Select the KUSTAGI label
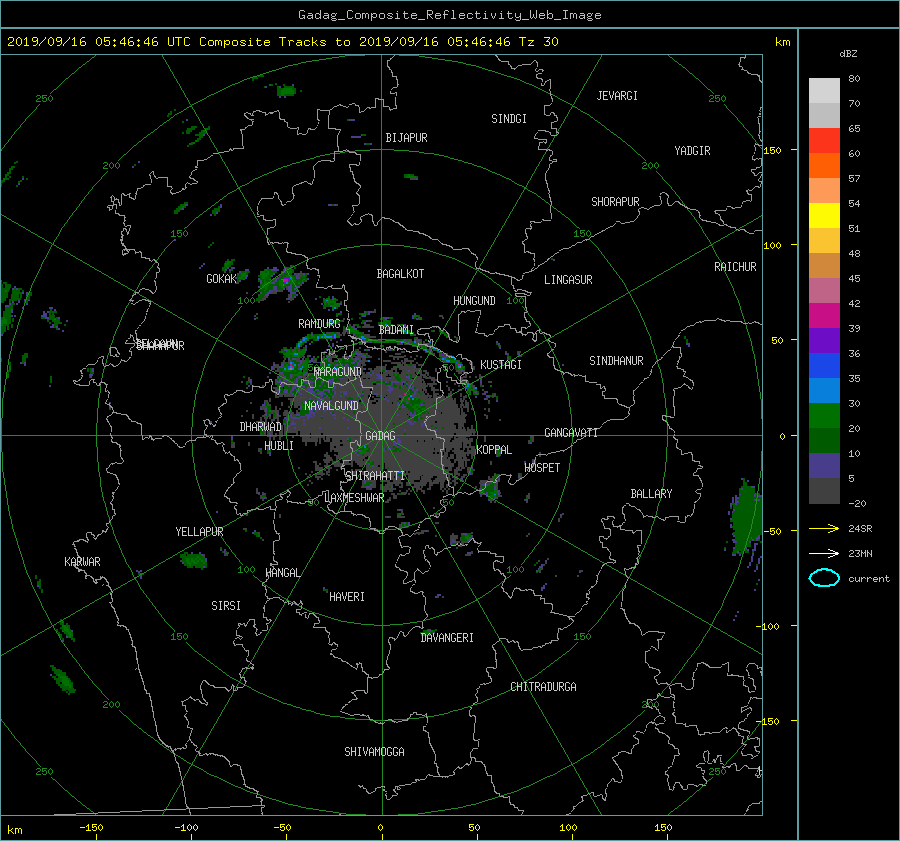This screenshot has height=841, width=900. pos(501,365)
